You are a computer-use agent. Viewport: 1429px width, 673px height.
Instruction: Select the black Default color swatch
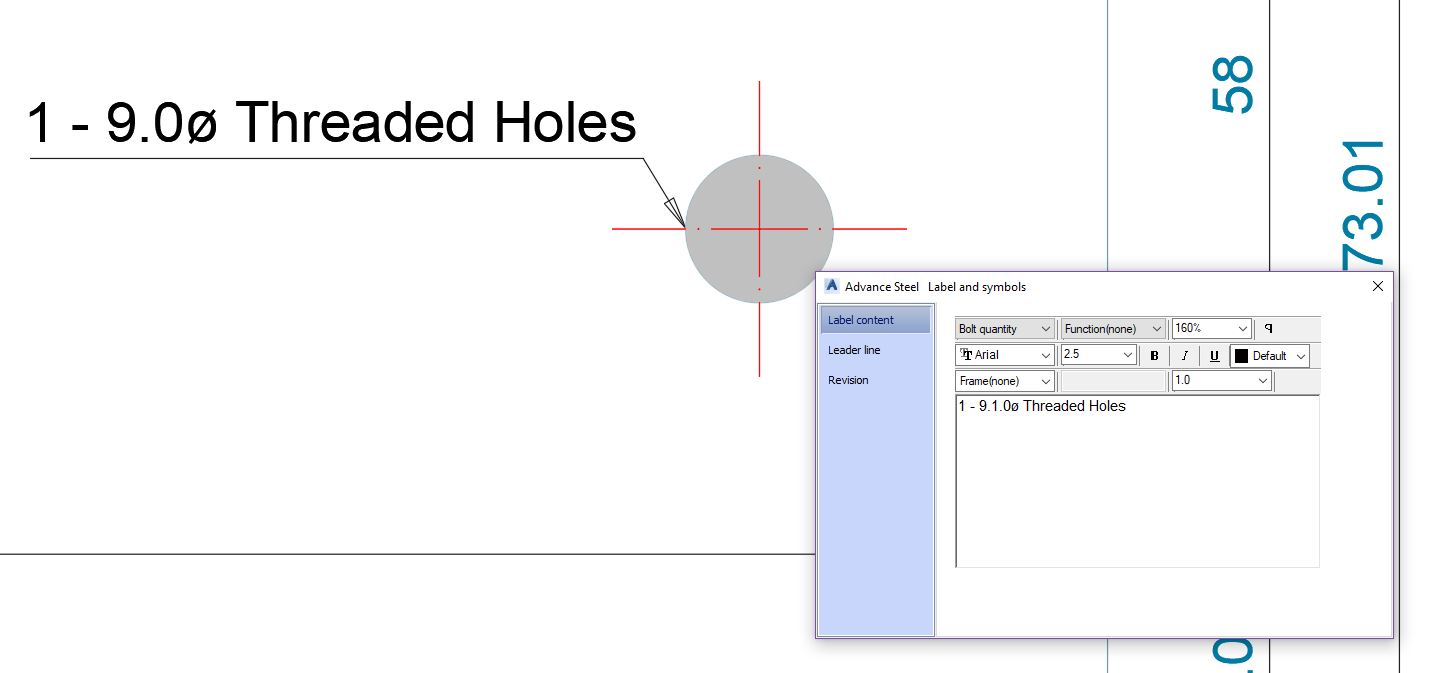[1243, 355]
